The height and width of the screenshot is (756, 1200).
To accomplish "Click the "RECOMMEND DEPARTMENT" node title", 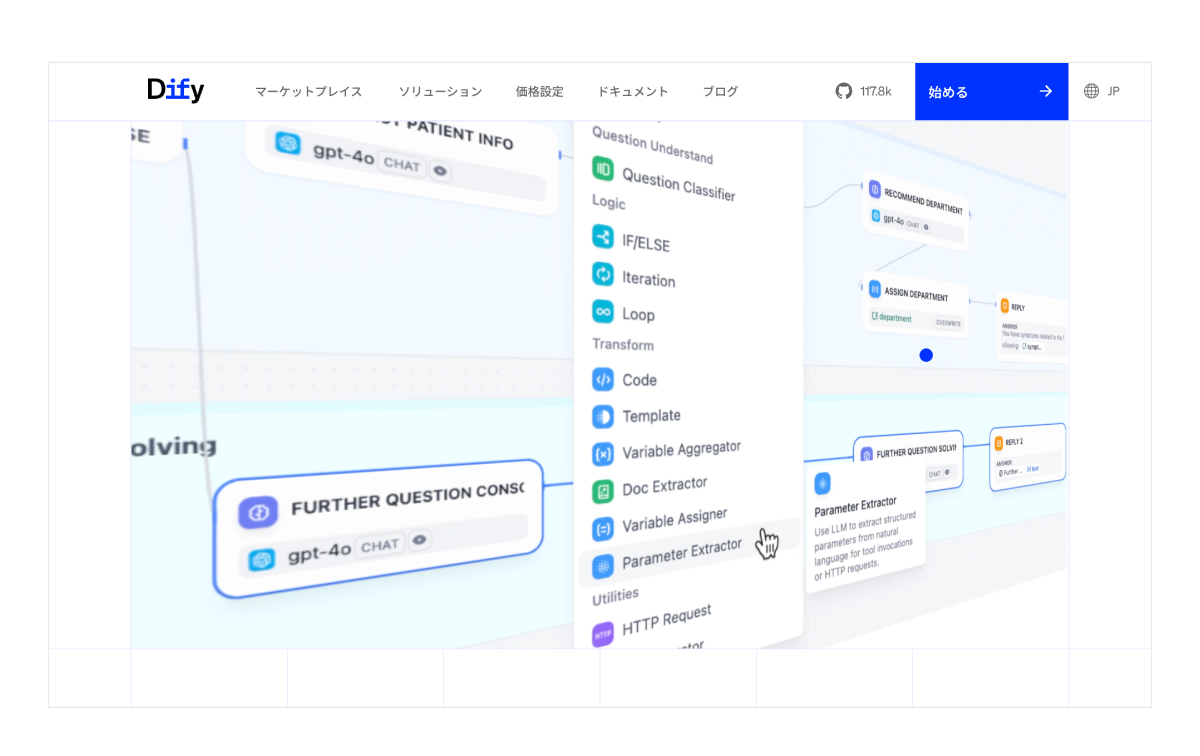I will click(924, 200).
